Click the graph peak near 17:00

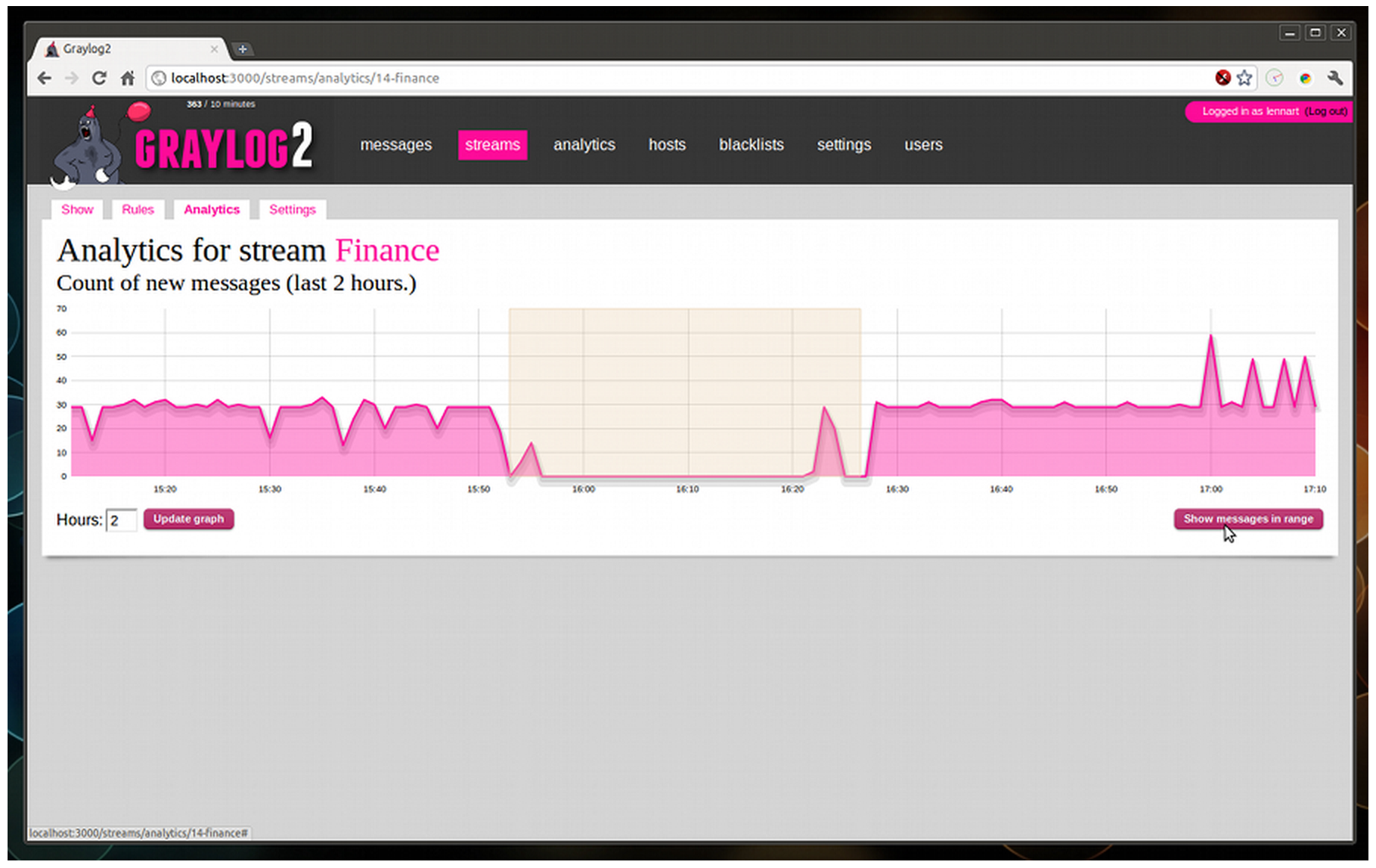coord(1210,336)
